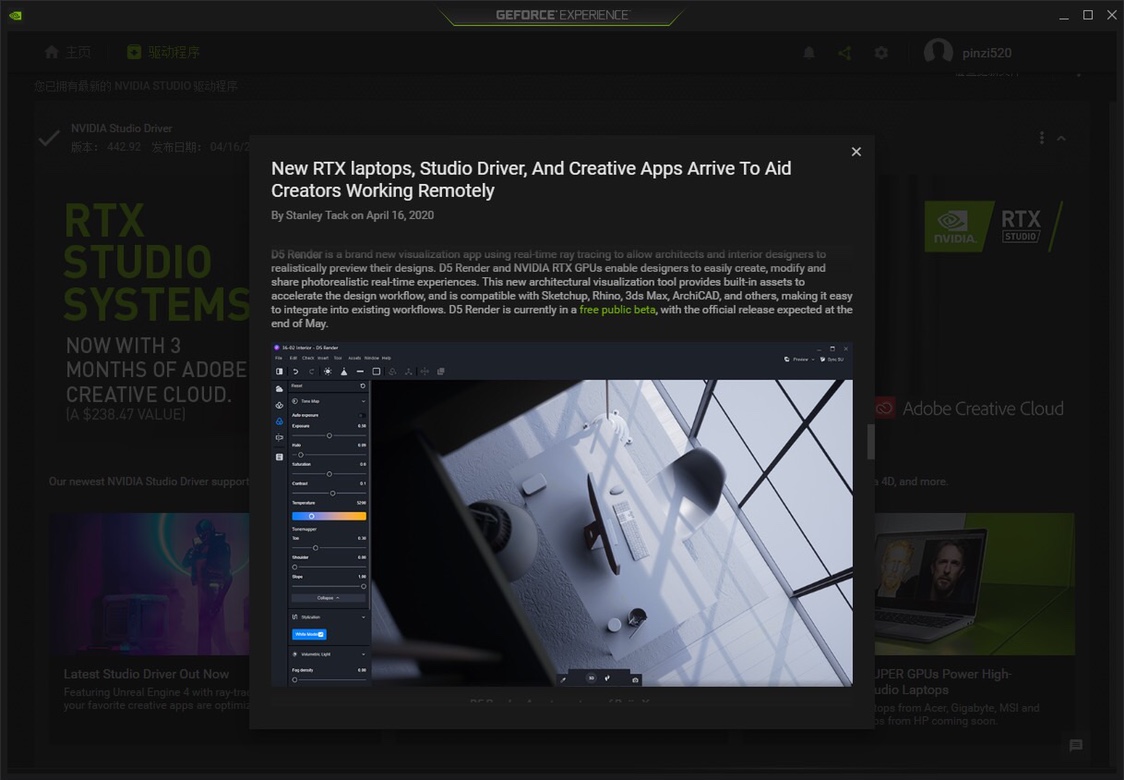1124x780 pixels.
Task: Open the D5 Render link in article
Action: pos(296,254)
